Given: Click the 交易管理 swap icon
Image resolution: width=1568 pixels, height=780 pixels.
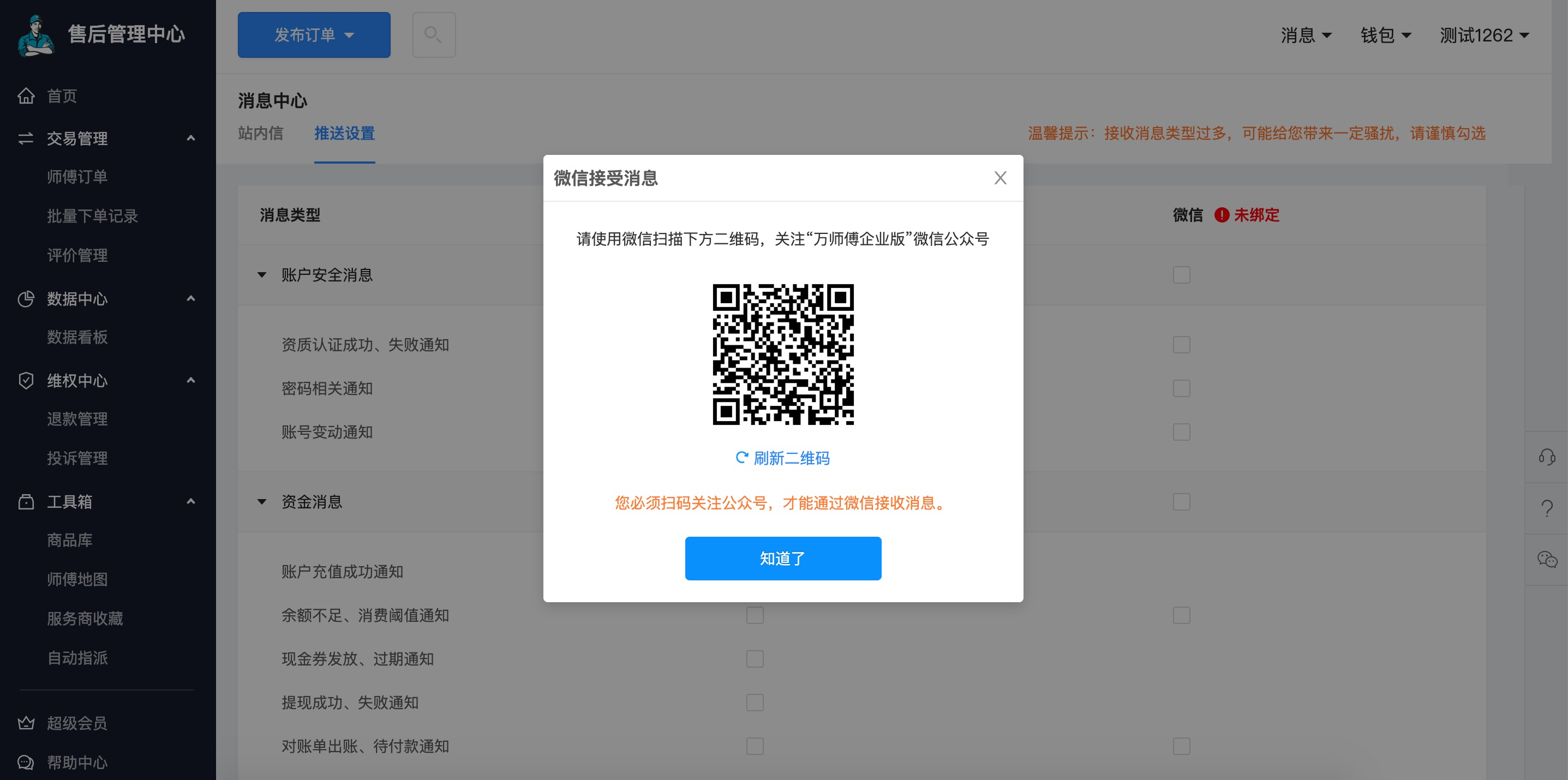Looking at the screenshot, I should pyautogui.click(x=26, y=138).
